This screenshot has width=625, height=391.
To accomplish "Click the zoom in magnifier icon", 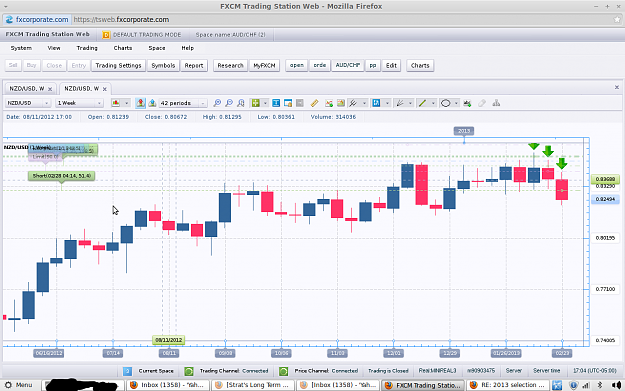I will [x=217, y=103].
